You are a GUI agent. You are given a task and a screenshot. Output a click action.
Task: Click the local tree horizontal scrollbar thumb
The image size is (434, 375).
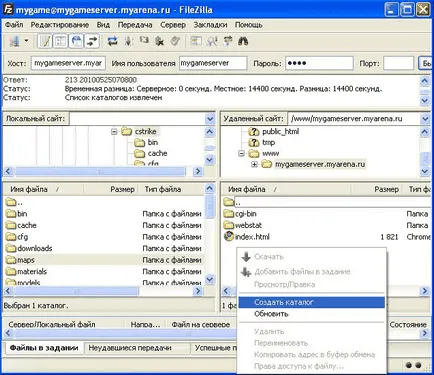100,171
